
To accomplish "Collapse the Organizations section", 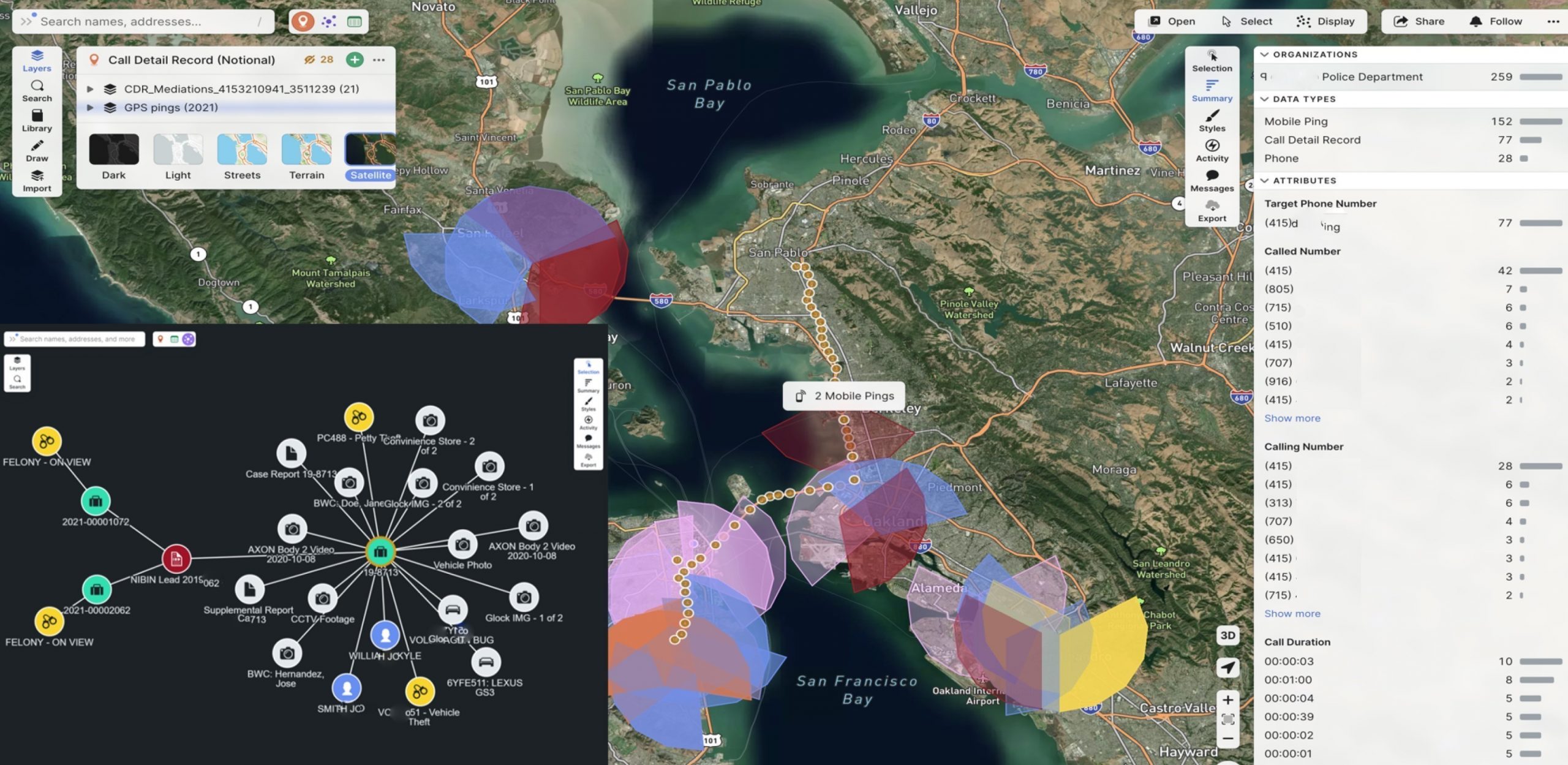I will (1264, 55).
